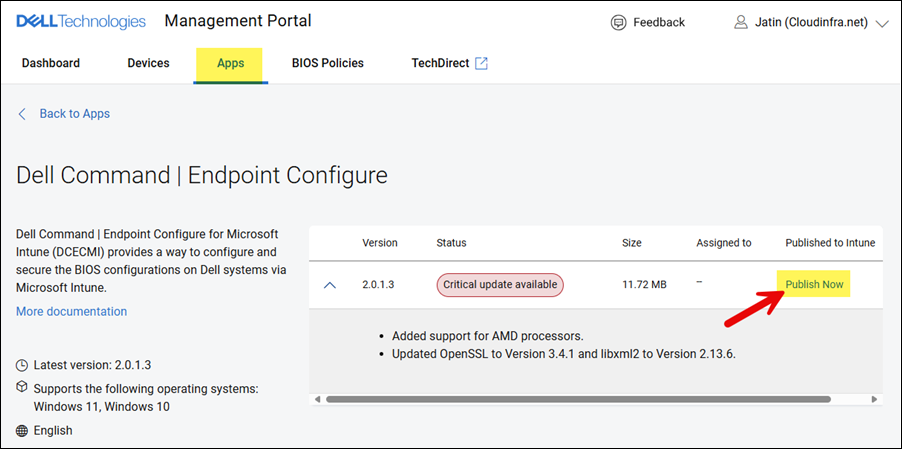The height and width of the screenshot is (449, 902).
Task: Click the scrollbar right arrow in table
Action: (x=874, y=399)
